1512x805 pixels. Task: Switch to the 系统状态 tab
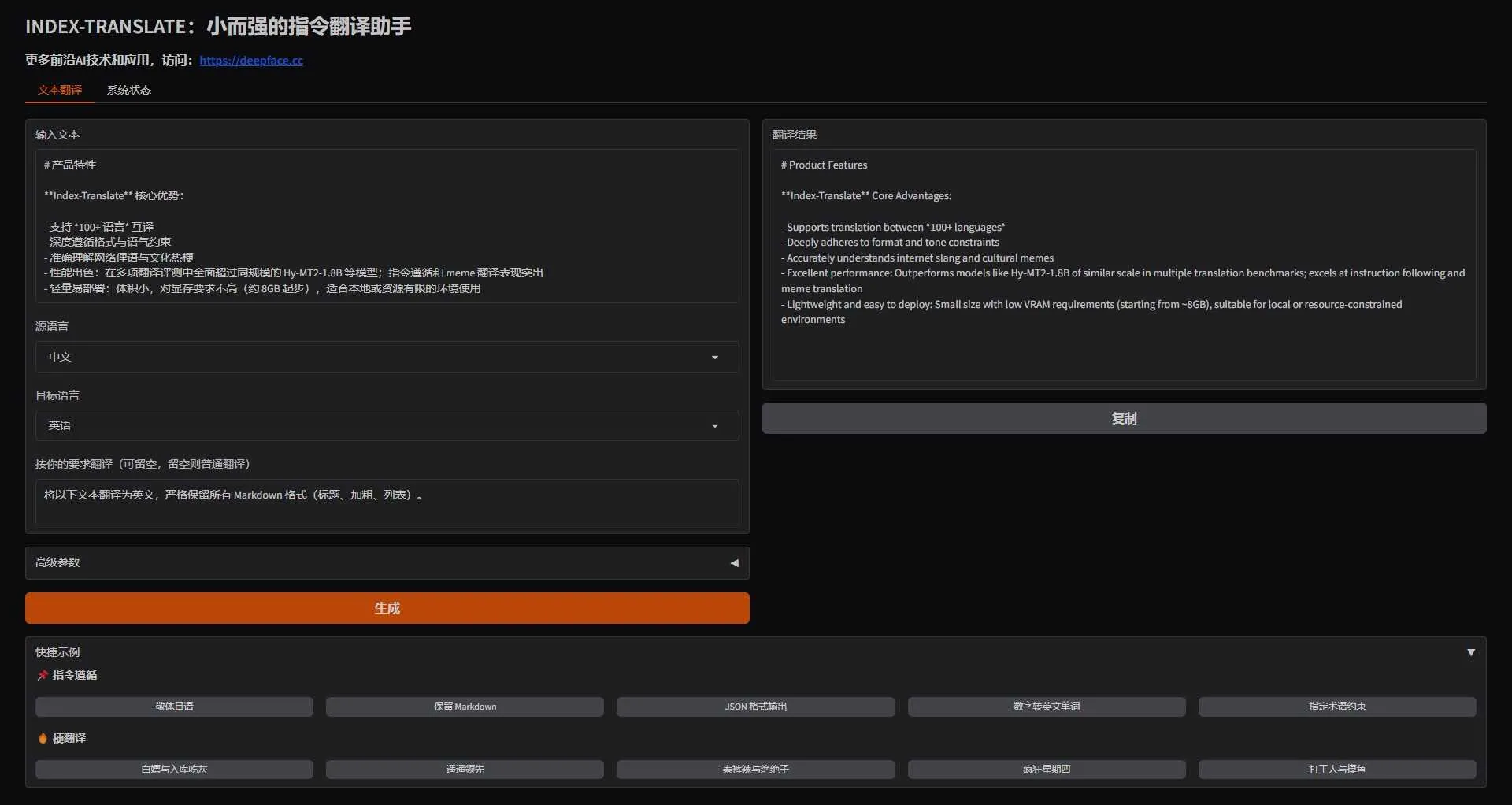pos(129,90)
